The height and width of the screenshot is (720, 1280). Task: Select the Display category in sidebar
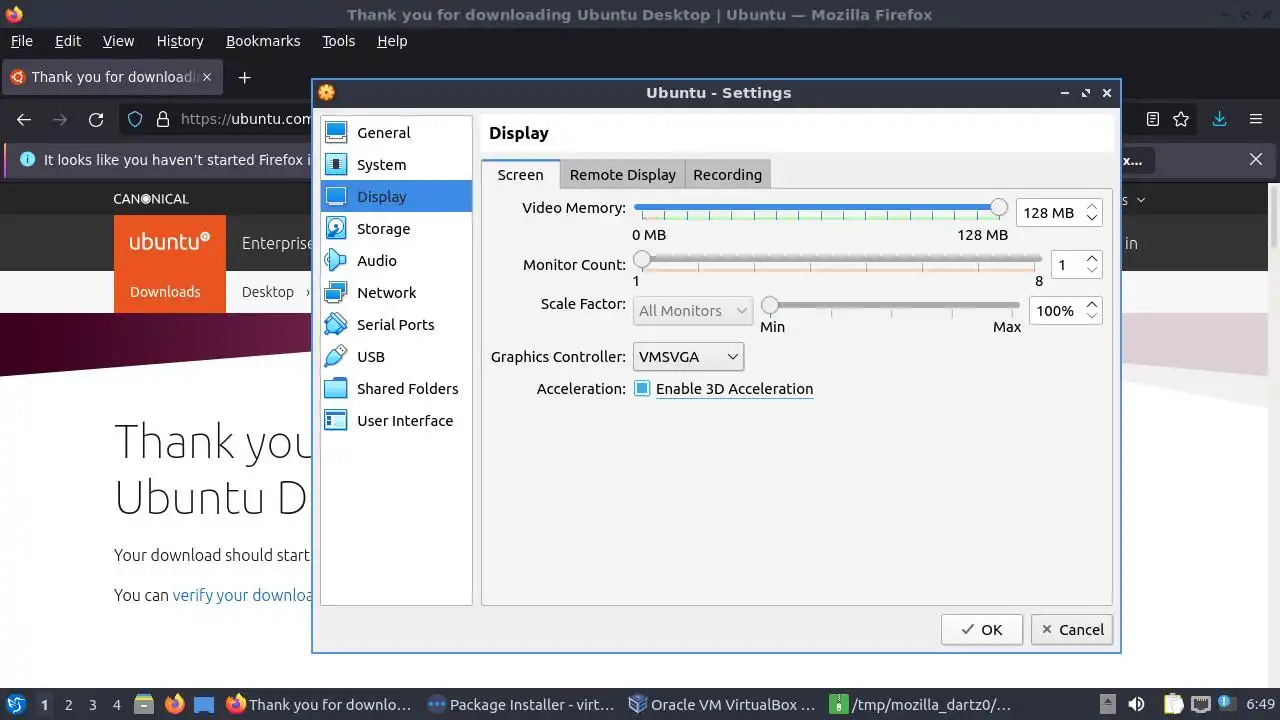[396, 197]
